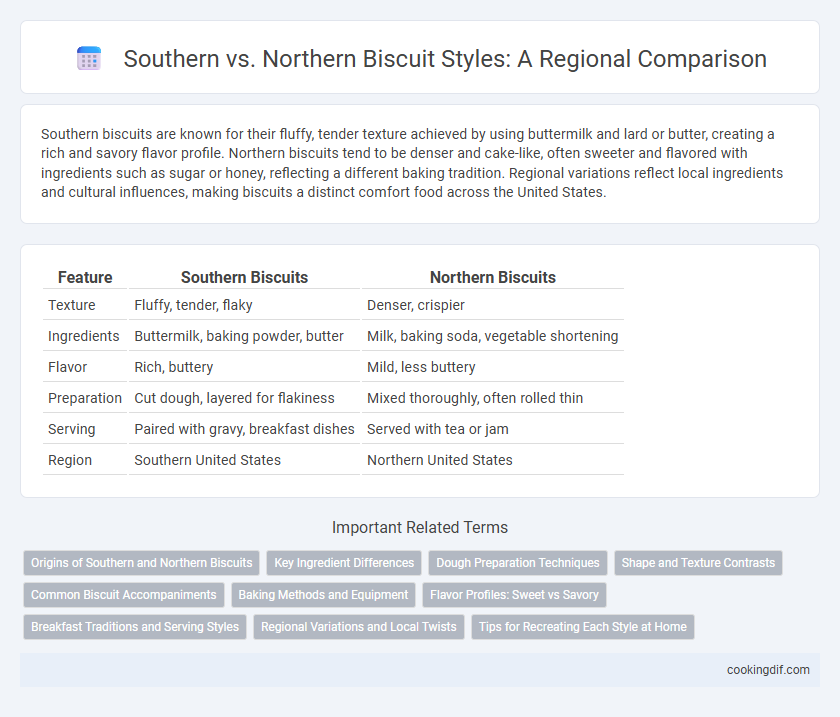Screen dimensions: 840x717
Task: Click Tips for Recreating Each Style at Home
Action: [x=583, y=626]
